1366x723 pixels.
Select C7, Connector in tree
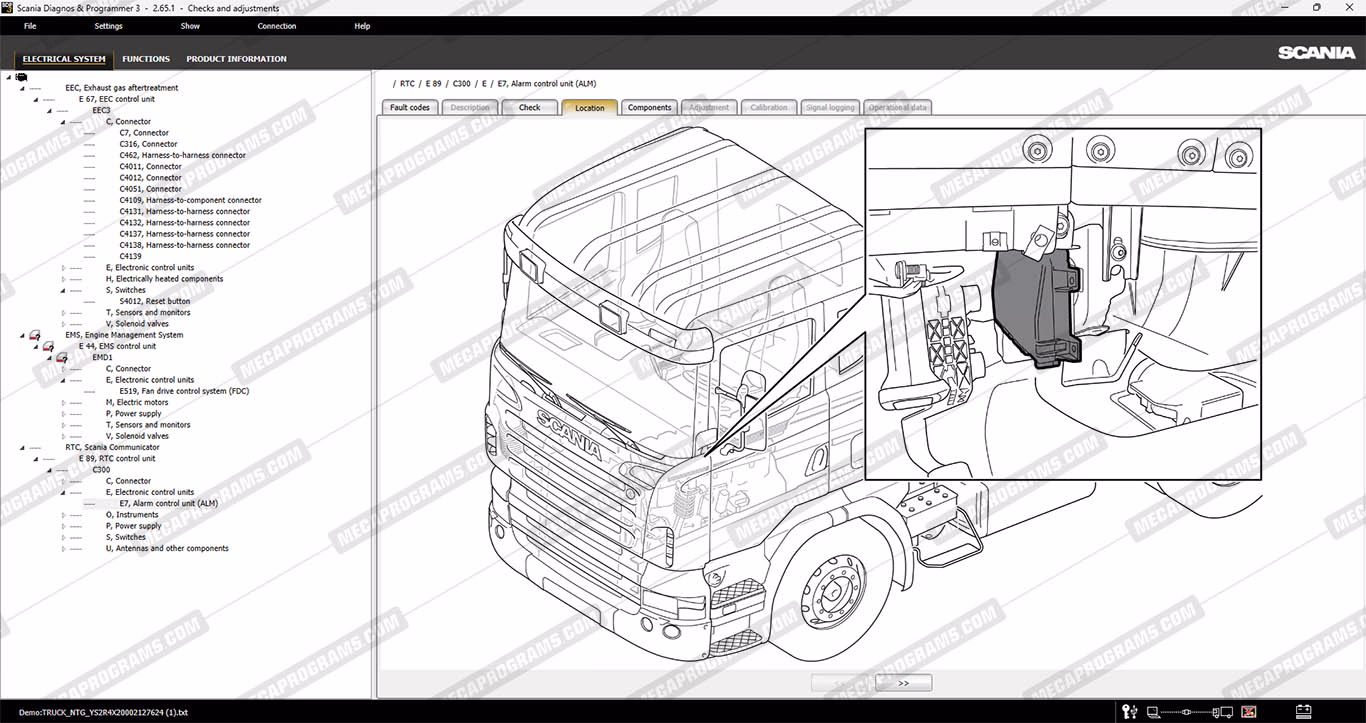click(x=144, y=133)
